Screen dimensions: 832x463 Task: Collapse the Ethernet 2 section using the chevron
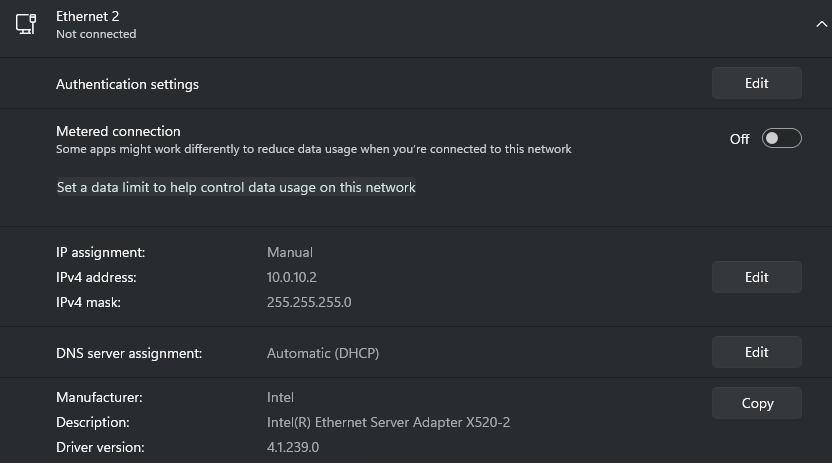point(821,24)
